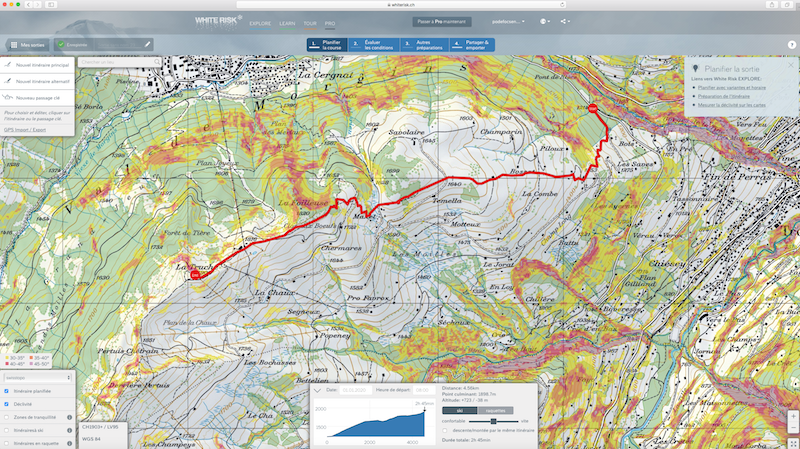The height and width of the screenshot is (449, 800).
Task: Expand the share options dropdown
Action: pos(567,21)
